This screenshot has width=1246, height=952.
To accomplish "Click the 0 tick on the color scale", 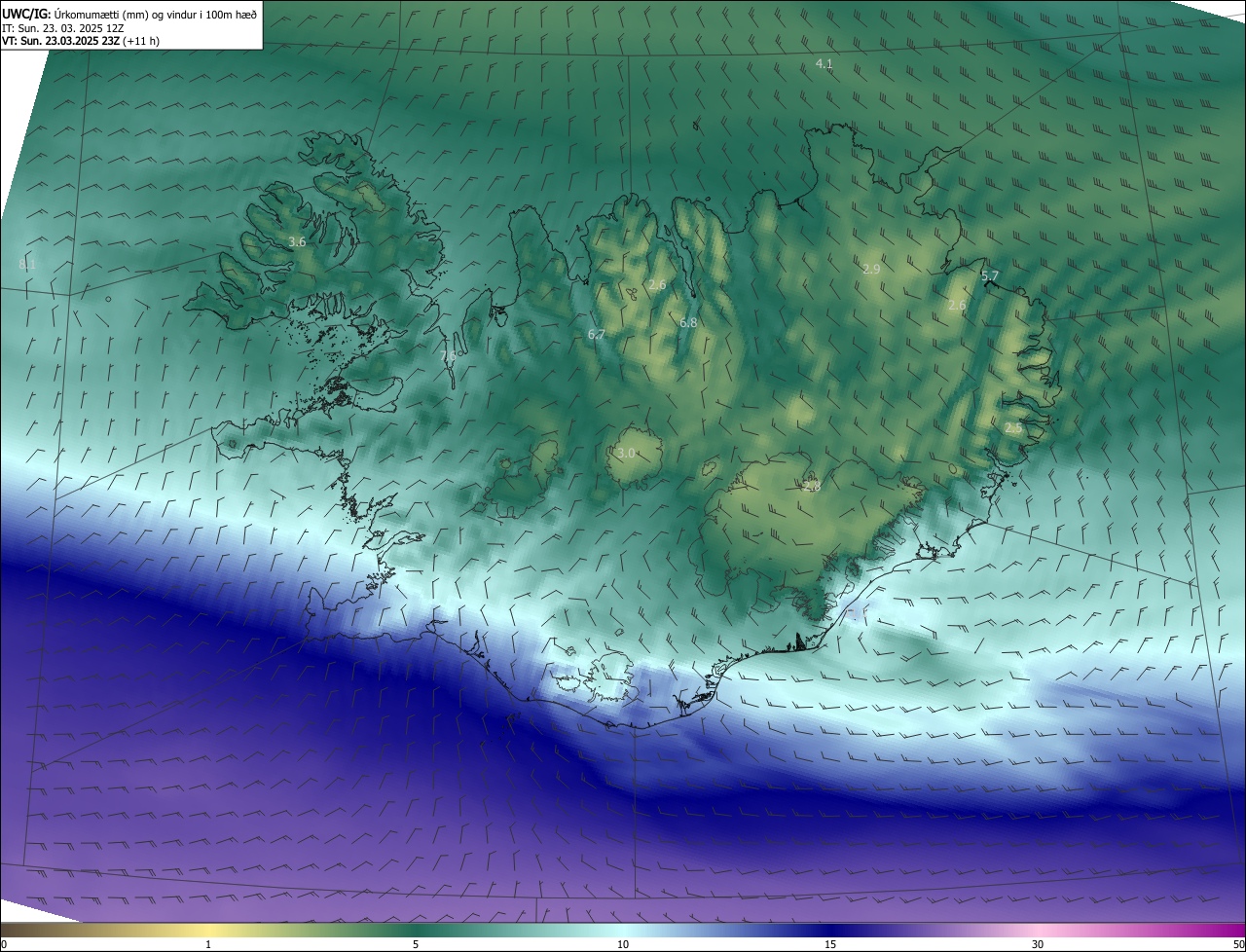I will point(4,944).
